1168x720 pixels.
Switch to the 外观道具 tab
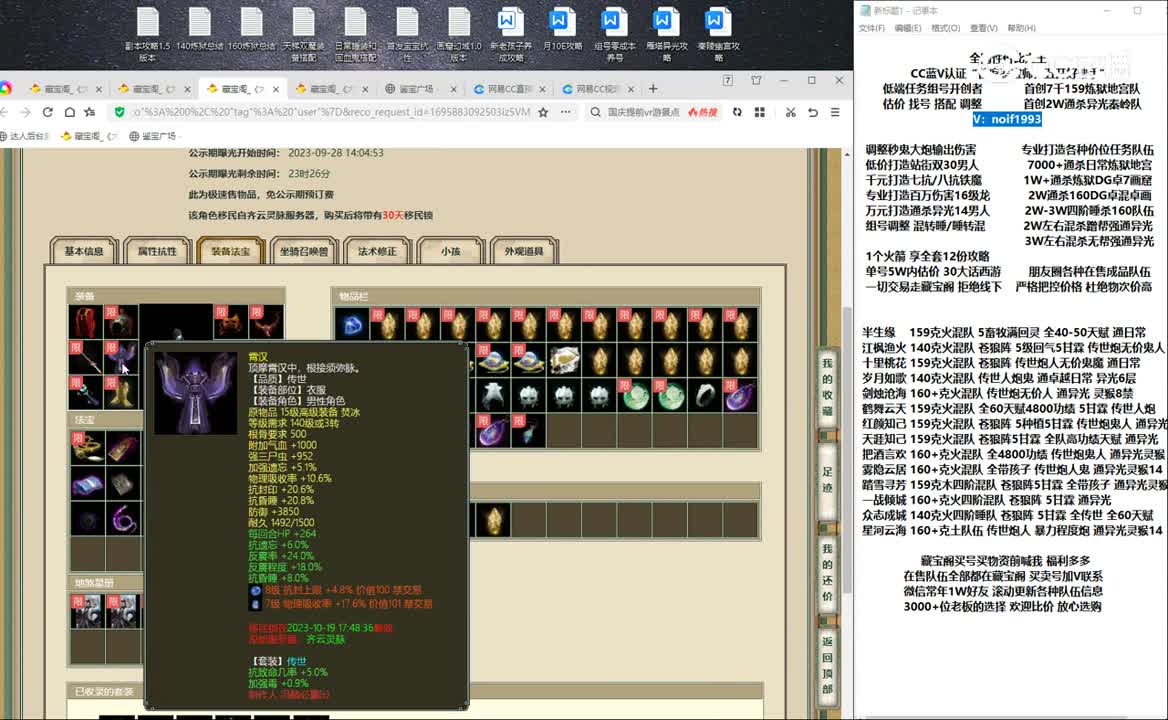tap(524, 252)
